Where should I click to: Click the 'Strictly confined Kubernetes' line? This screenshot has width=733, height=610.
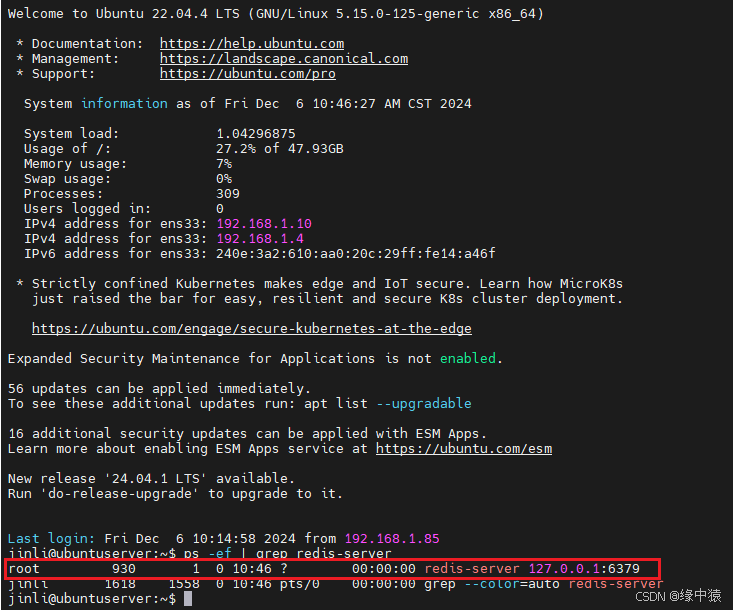[327, 284]
